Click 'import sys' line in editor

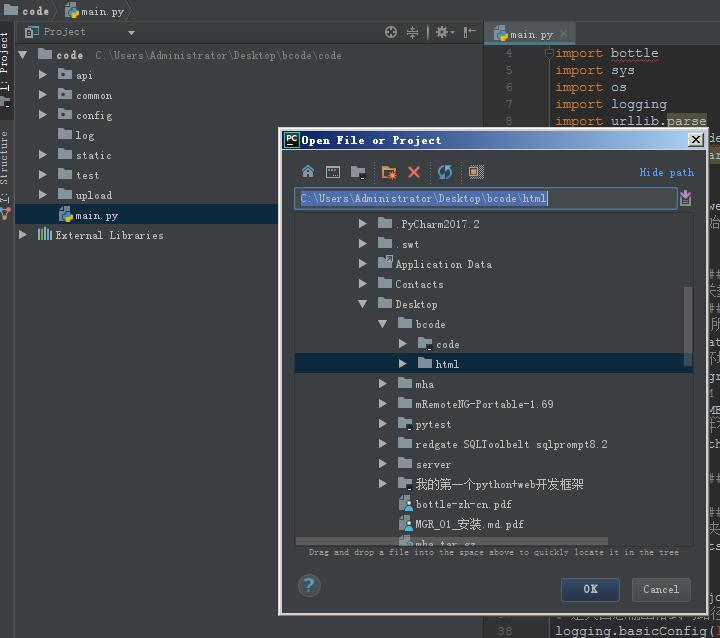point(595,70)
